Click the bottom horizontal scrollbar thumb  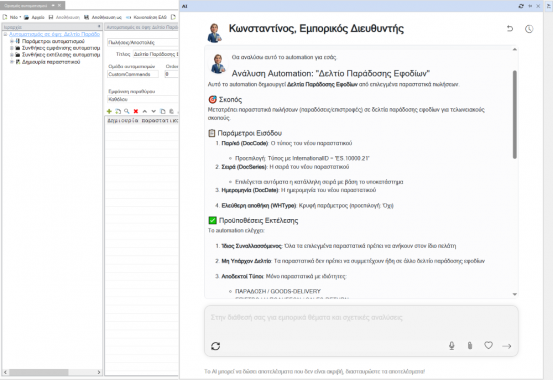[x=38, y=372]
